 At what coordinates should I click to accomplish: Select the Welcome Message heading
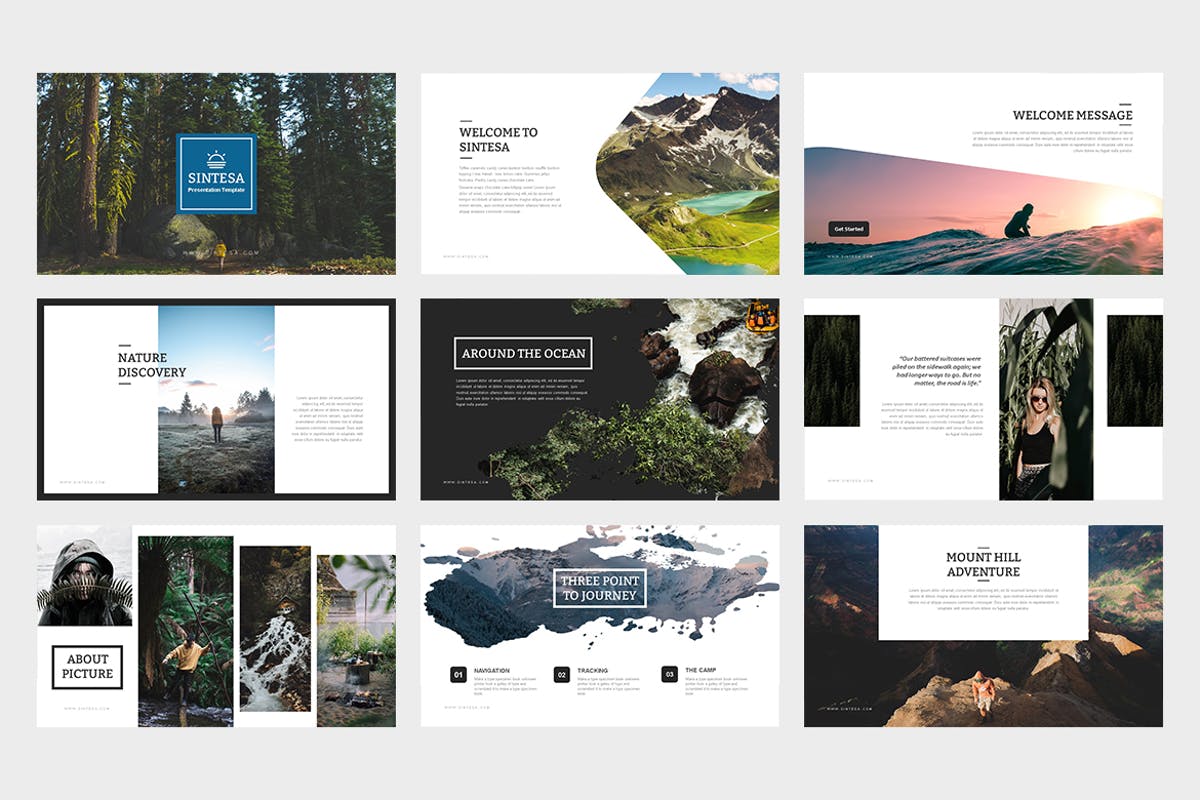1072,115
